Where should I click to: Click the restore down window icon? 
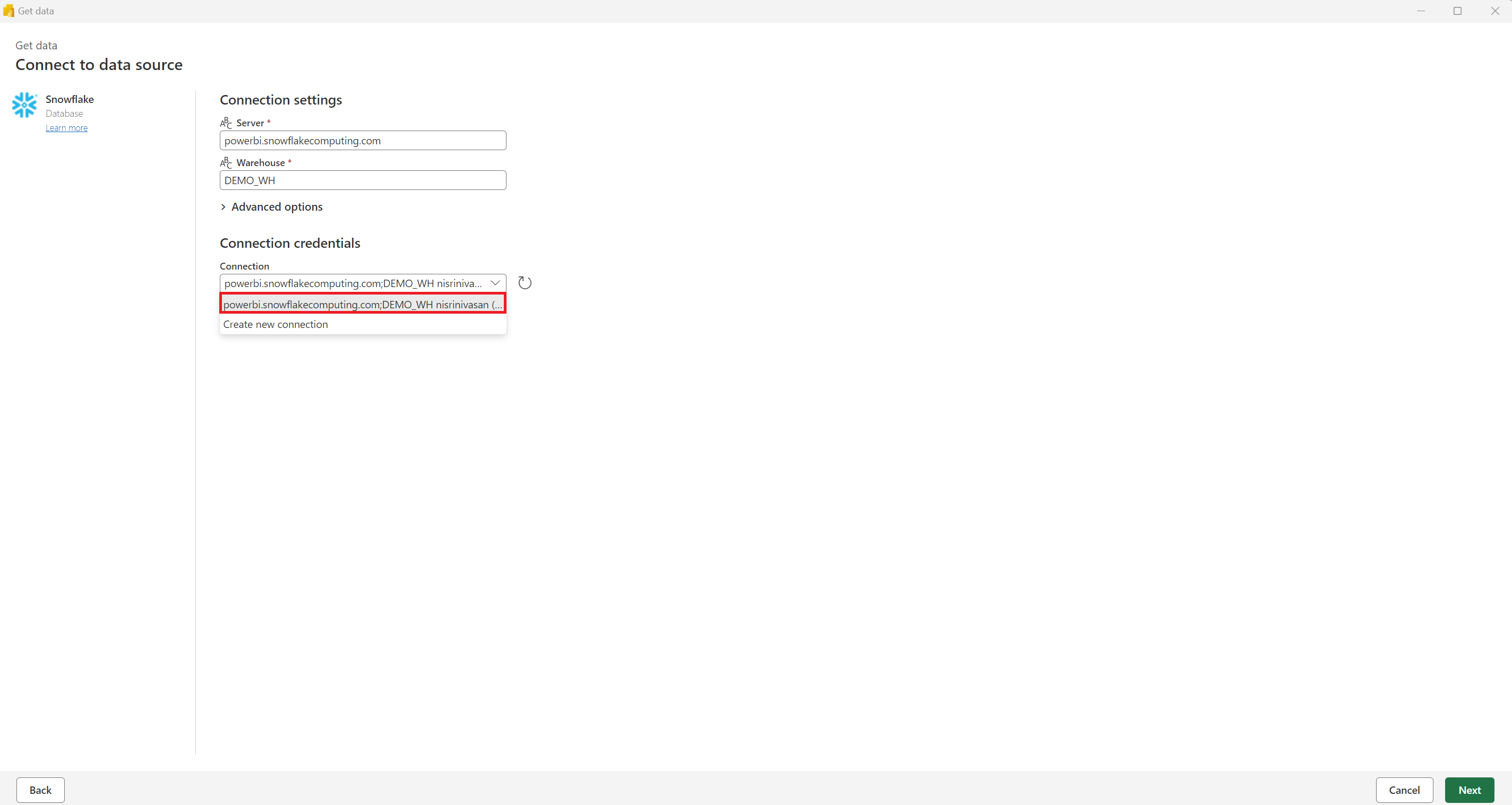pos(1457,11)
